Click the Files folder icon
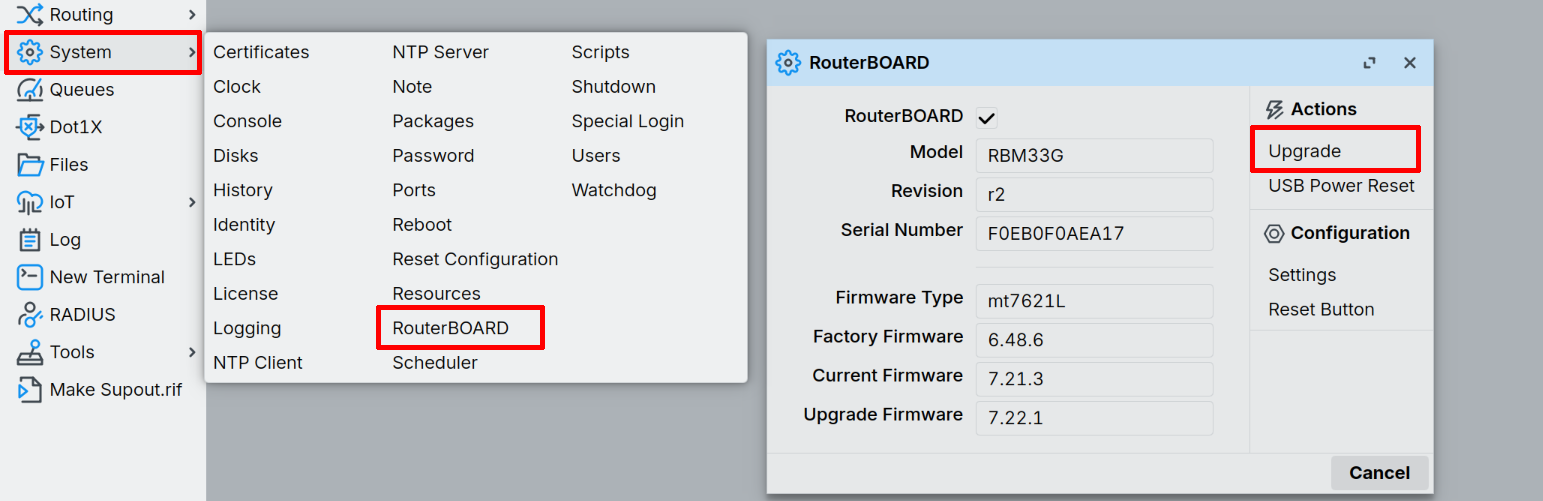 (x=30, y=165)
